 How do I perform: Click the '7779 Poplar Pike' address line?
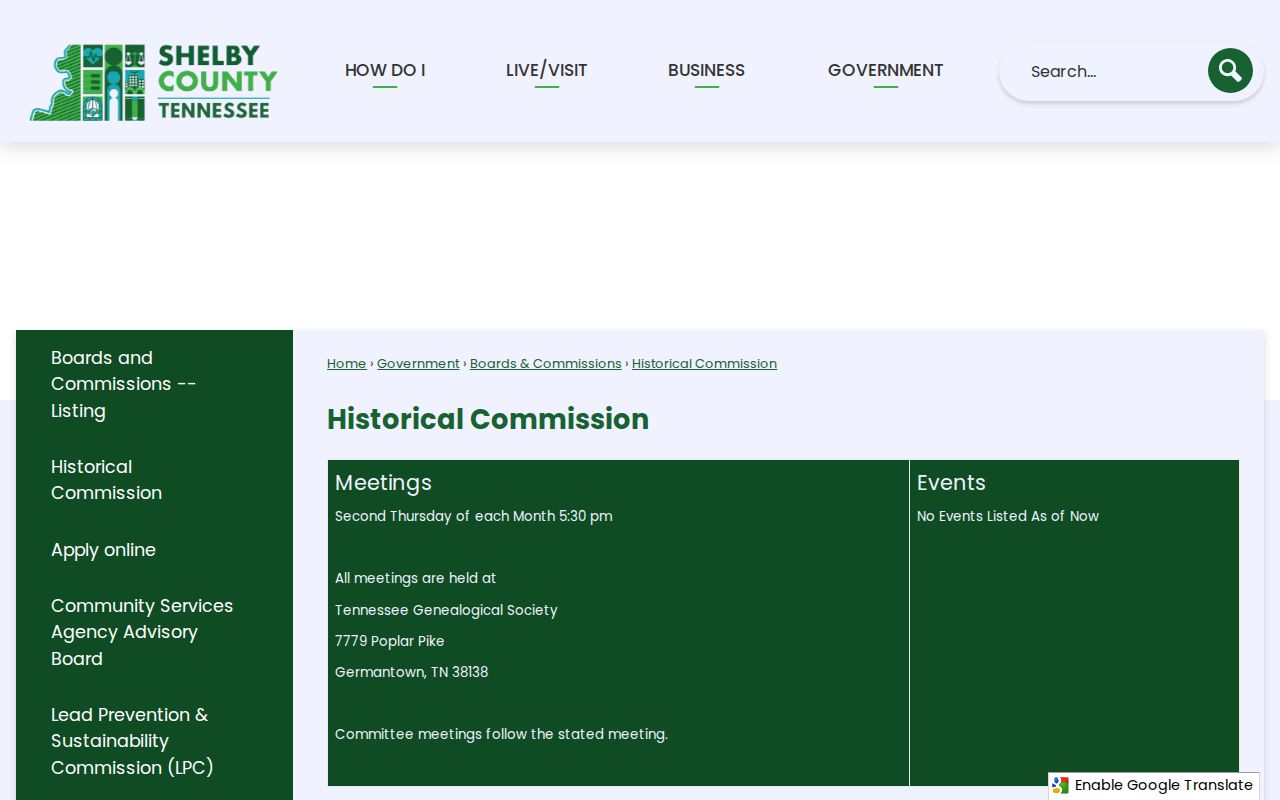click(390, 641)
